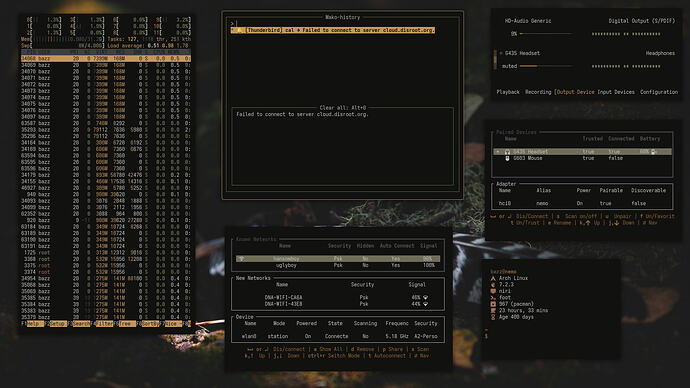This screenshot has width=690, height=388.
Task: Open SortBy in htop function bar
Action: (150, 323)
